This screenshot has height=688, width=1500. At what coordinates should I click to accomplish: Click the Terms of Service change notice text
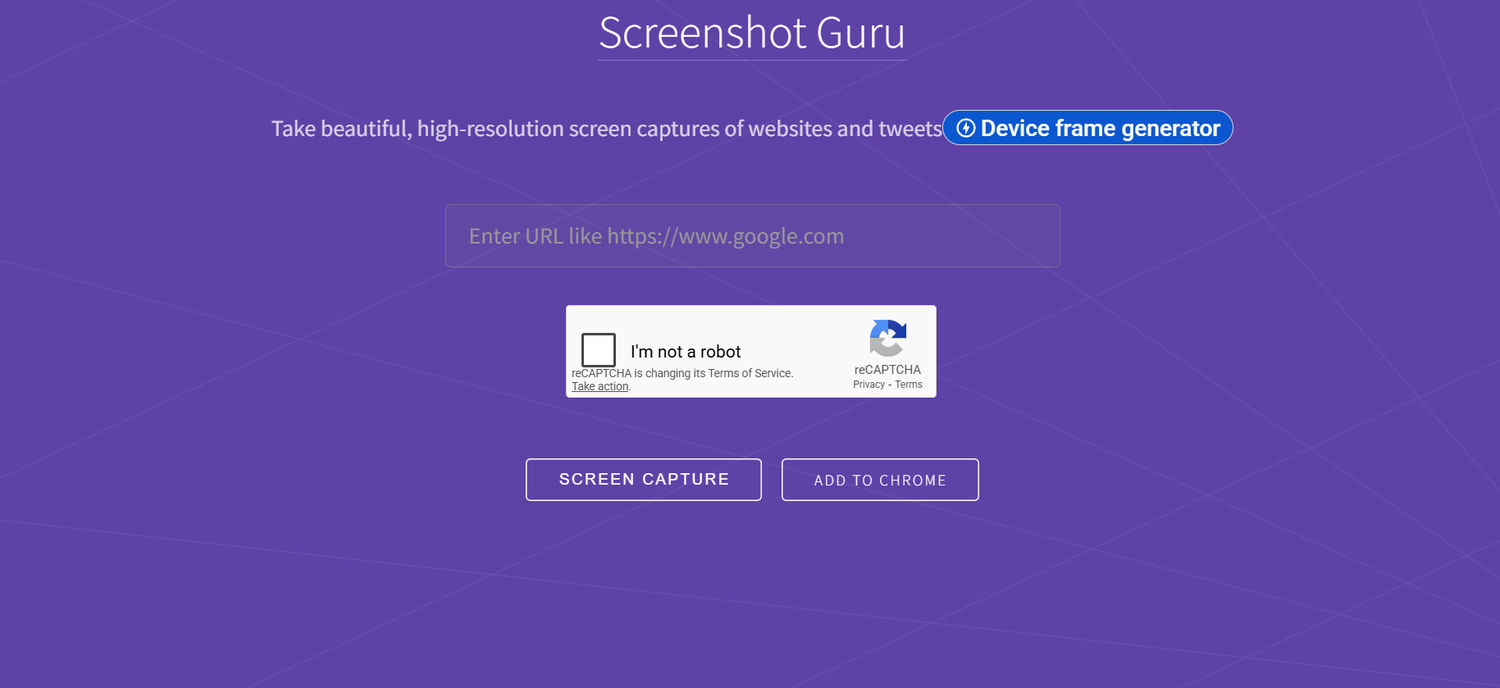682,373
